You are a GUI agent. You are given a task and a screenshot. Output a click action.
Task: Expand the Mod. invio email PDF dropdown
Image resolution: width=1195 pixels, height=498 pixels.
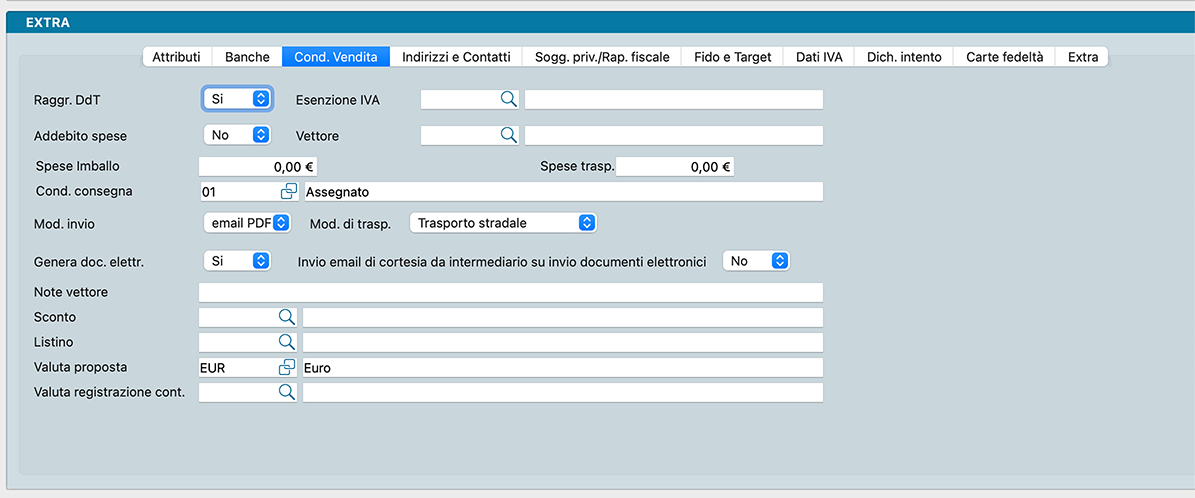pos(247,223)
